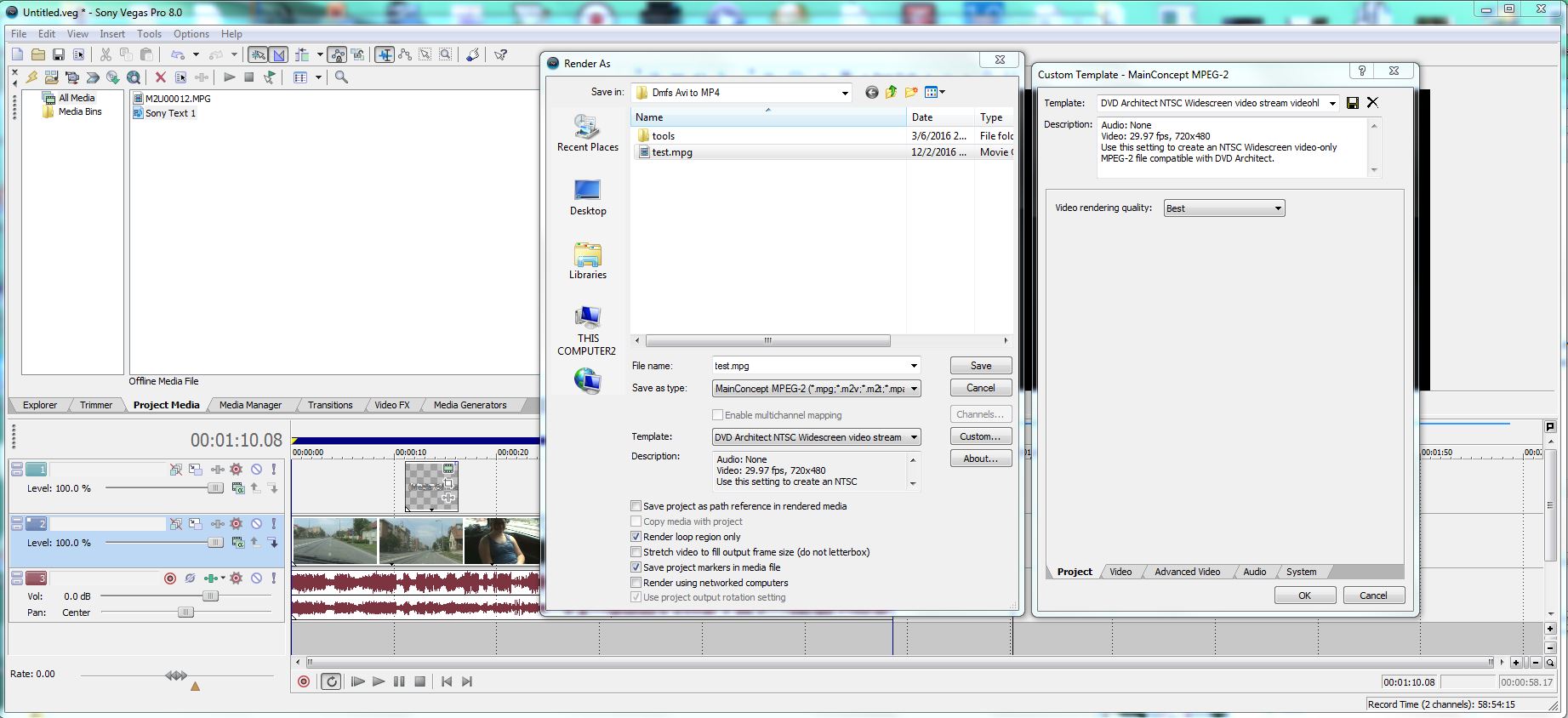
Task: Click the track 1 Level slider handle
Action: (215, 488)
